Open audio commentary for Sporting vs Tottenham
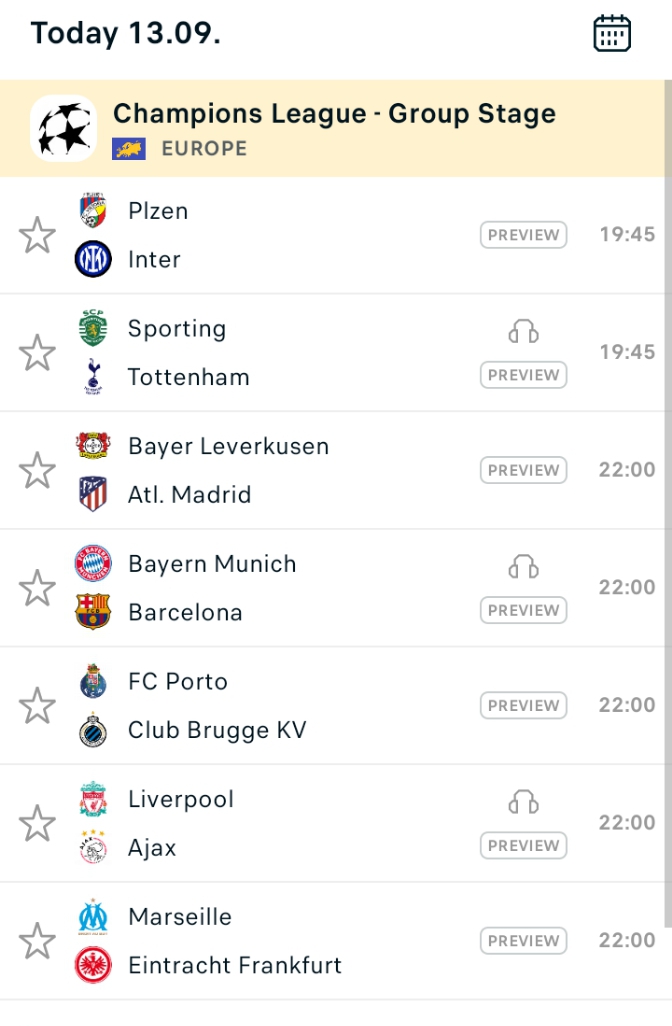This screenshot has width=672, height=1026. pos(523,332)
